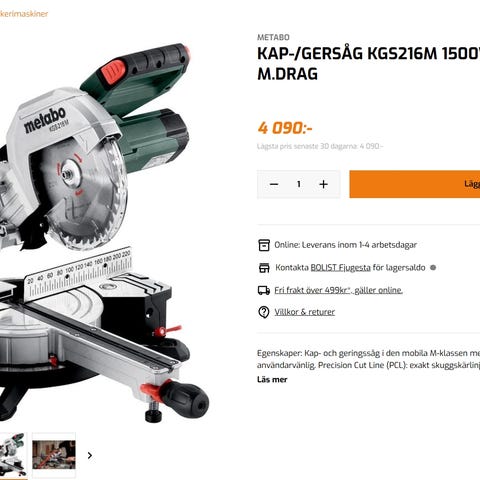Click the grey stock status dot

pos(433,268)
